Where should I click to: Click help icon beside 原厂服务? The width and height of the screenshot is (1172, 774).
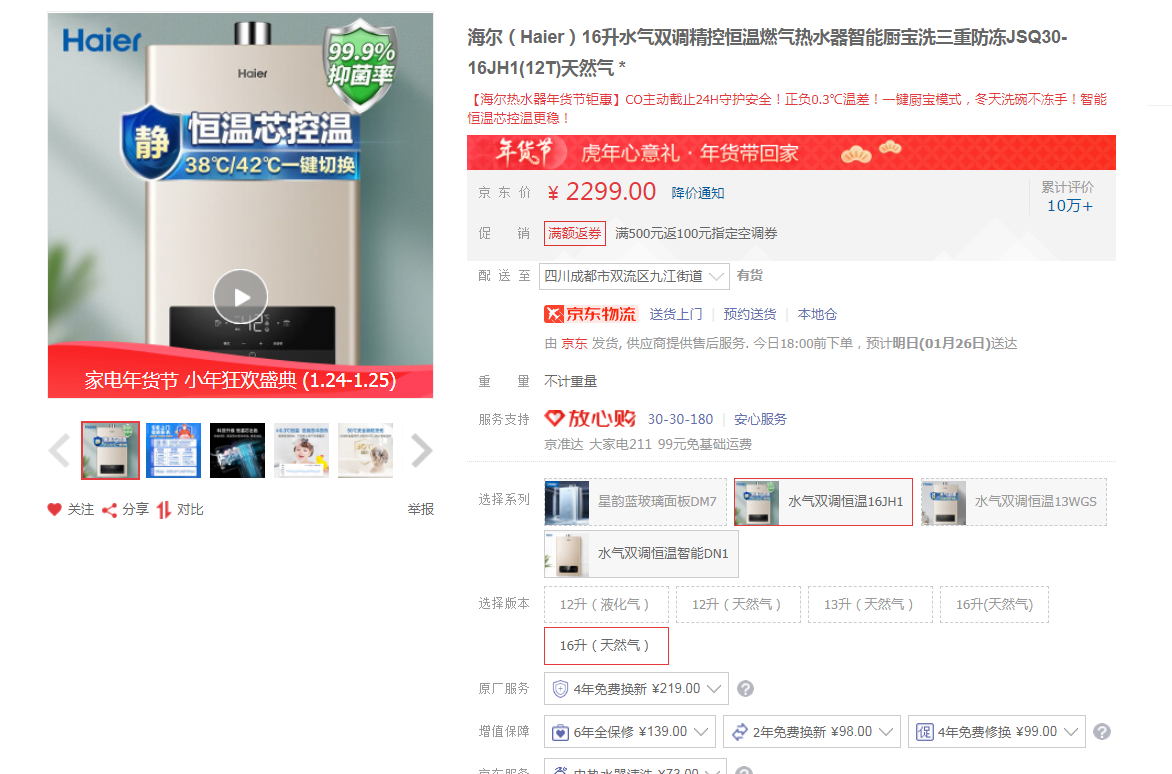[745, 689]
